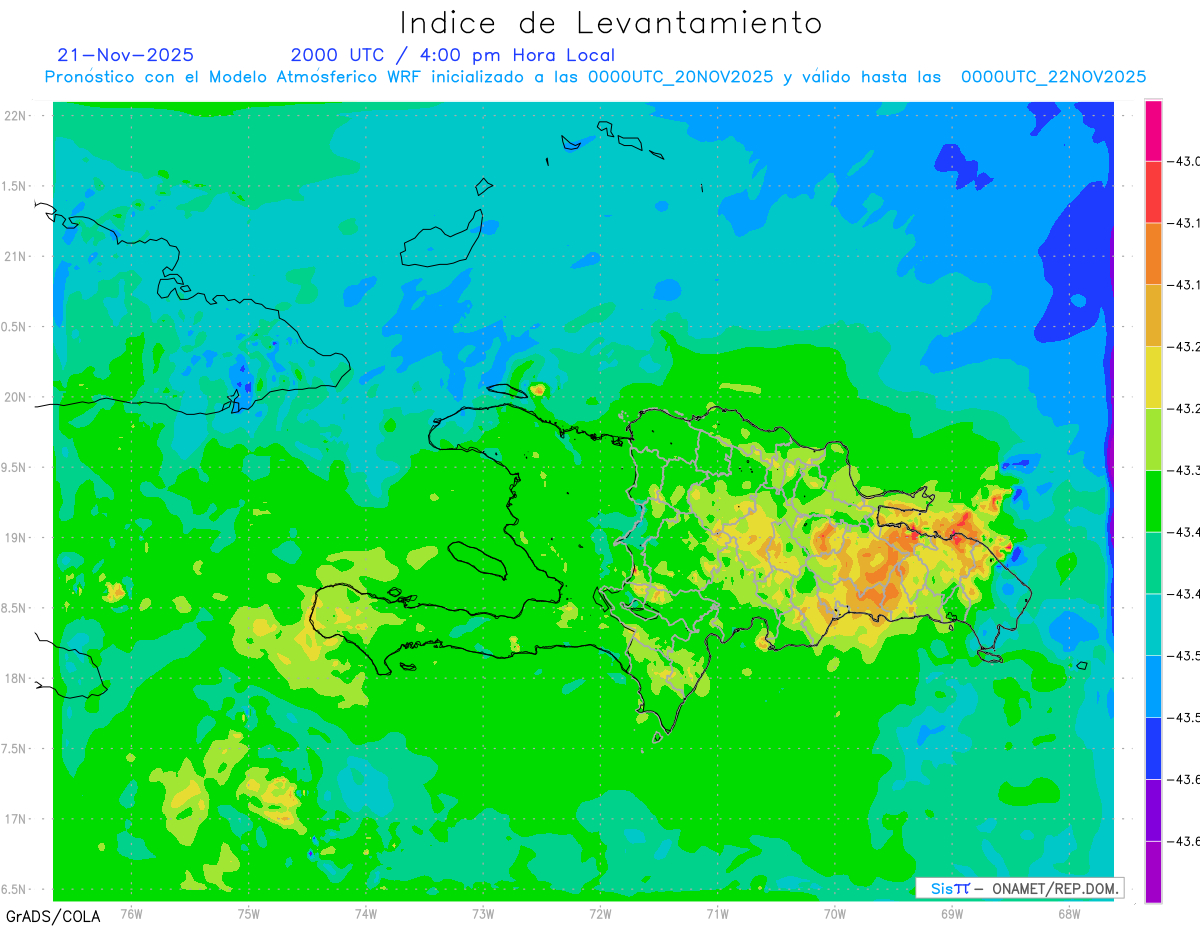The height and width of the screenshot is (927, 1200).
Task: Click the "17N" latitude label
Action: (16, 820)
